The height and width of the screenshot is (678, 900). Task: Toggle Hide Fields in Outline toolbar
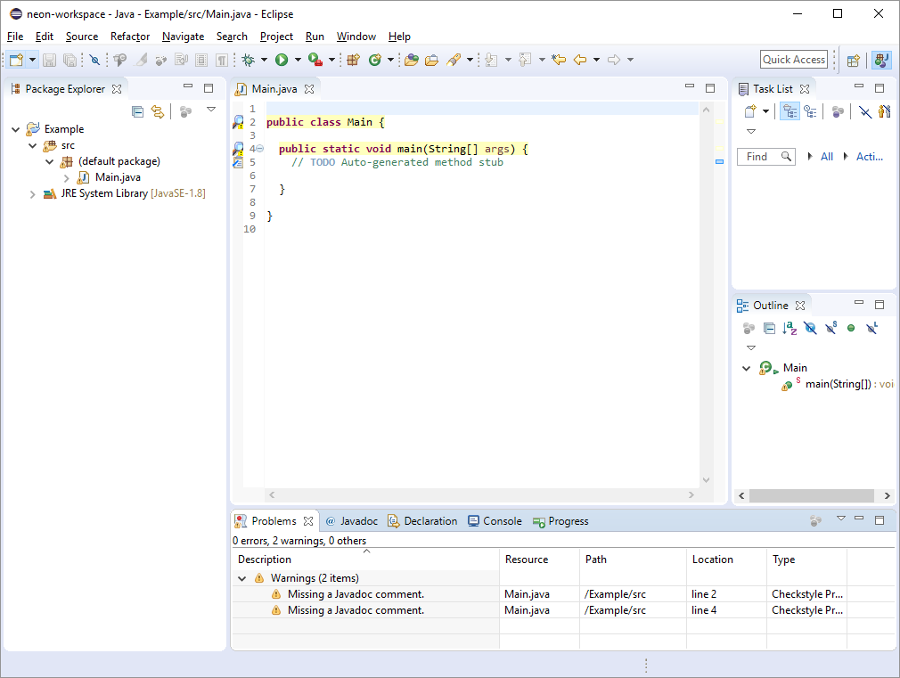point(810,328)
